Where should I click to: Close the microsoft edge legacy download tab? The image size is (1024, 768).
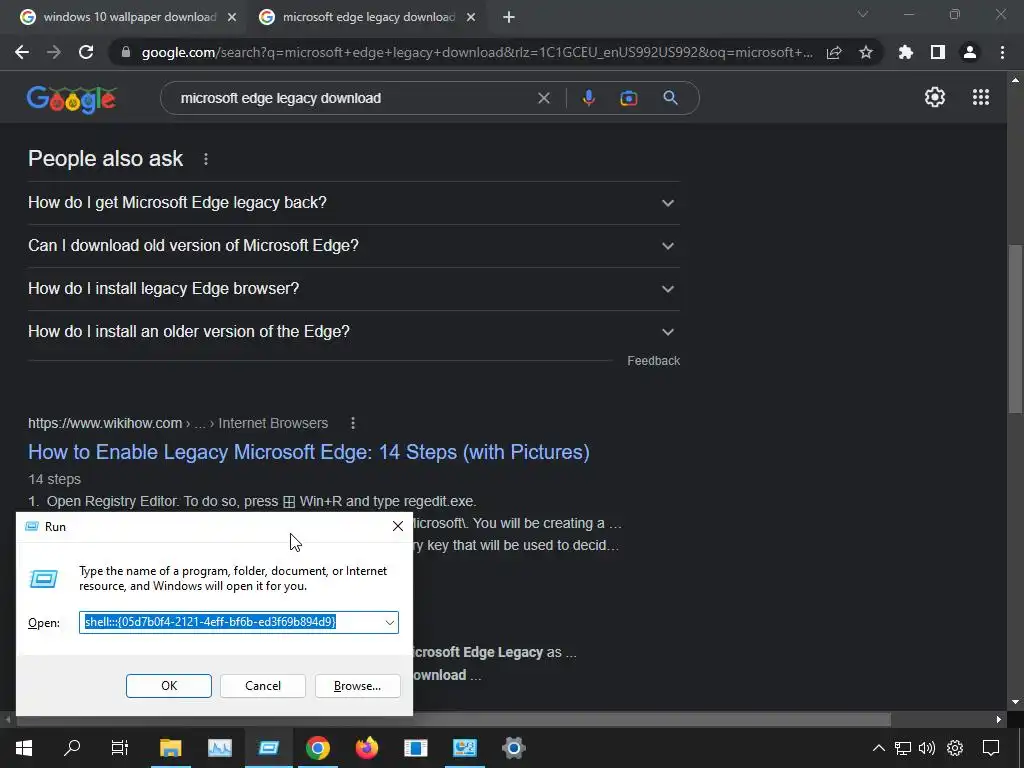[471, 18]
